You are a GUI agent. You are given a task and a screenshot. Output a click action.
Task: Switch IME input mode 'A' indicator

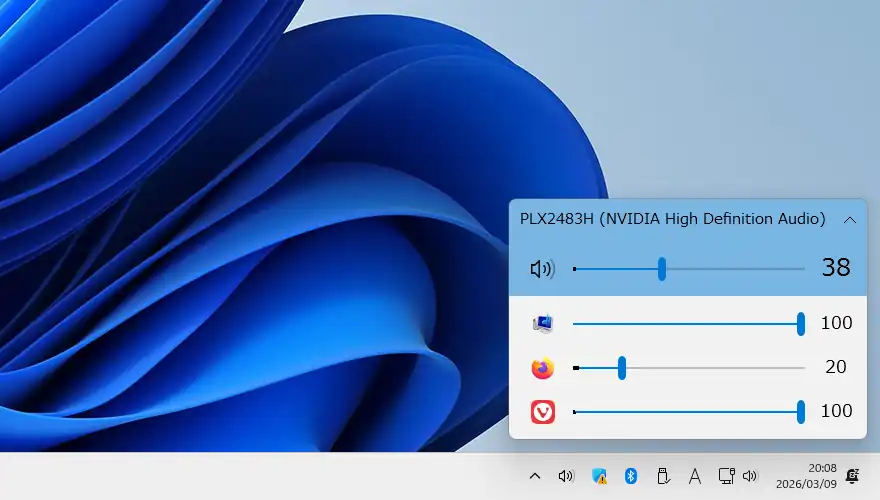(695, 476)
